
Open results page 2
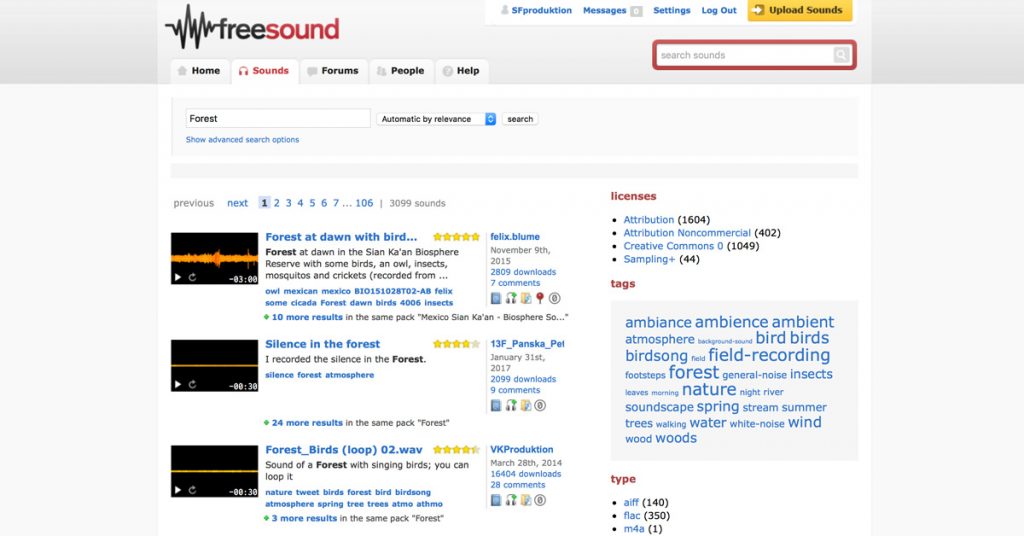[x=276, y=203]
